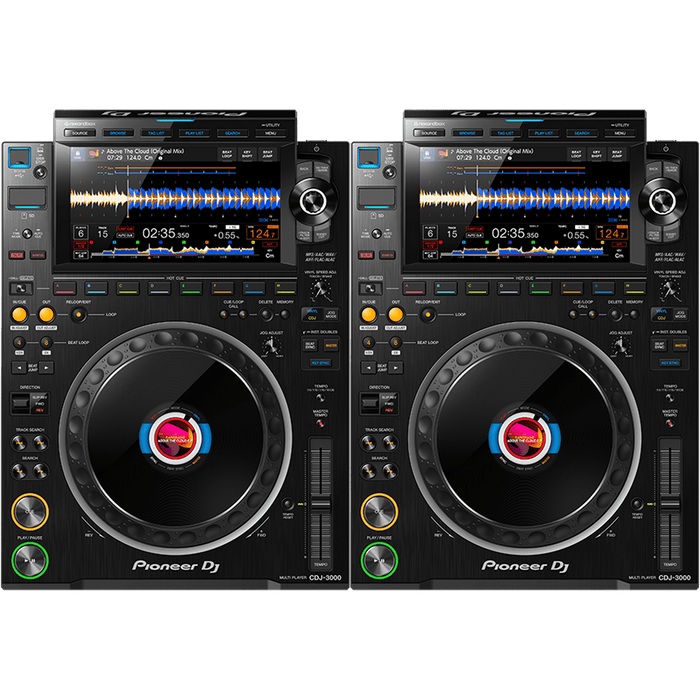Image resolution: width=700 pixels, height=700 pixels.
Task: Open TAG LIST on the left deck
Action: tap(156, 133)
